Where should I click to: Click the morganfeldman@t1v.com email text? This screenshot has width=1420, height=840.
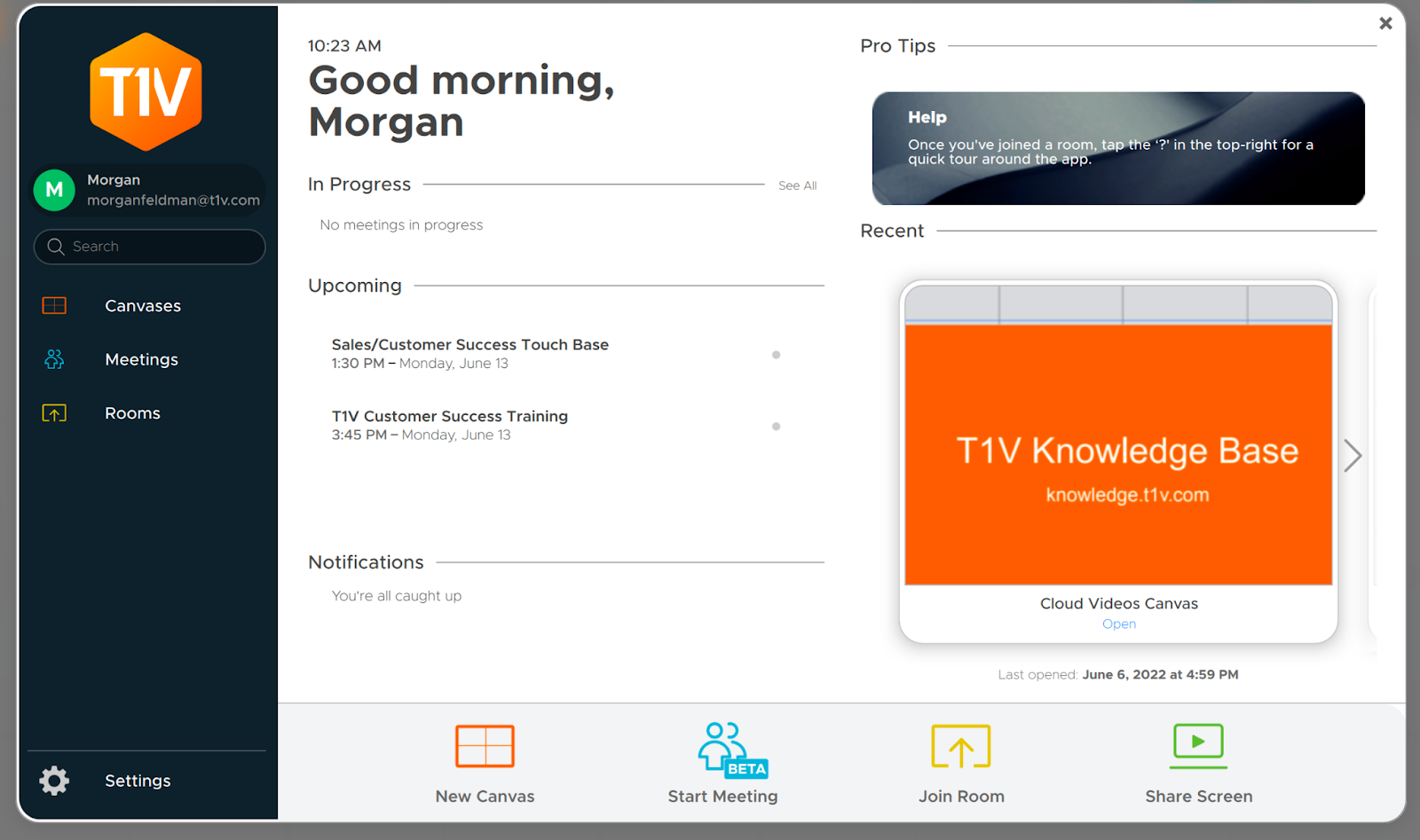(173, 200)
